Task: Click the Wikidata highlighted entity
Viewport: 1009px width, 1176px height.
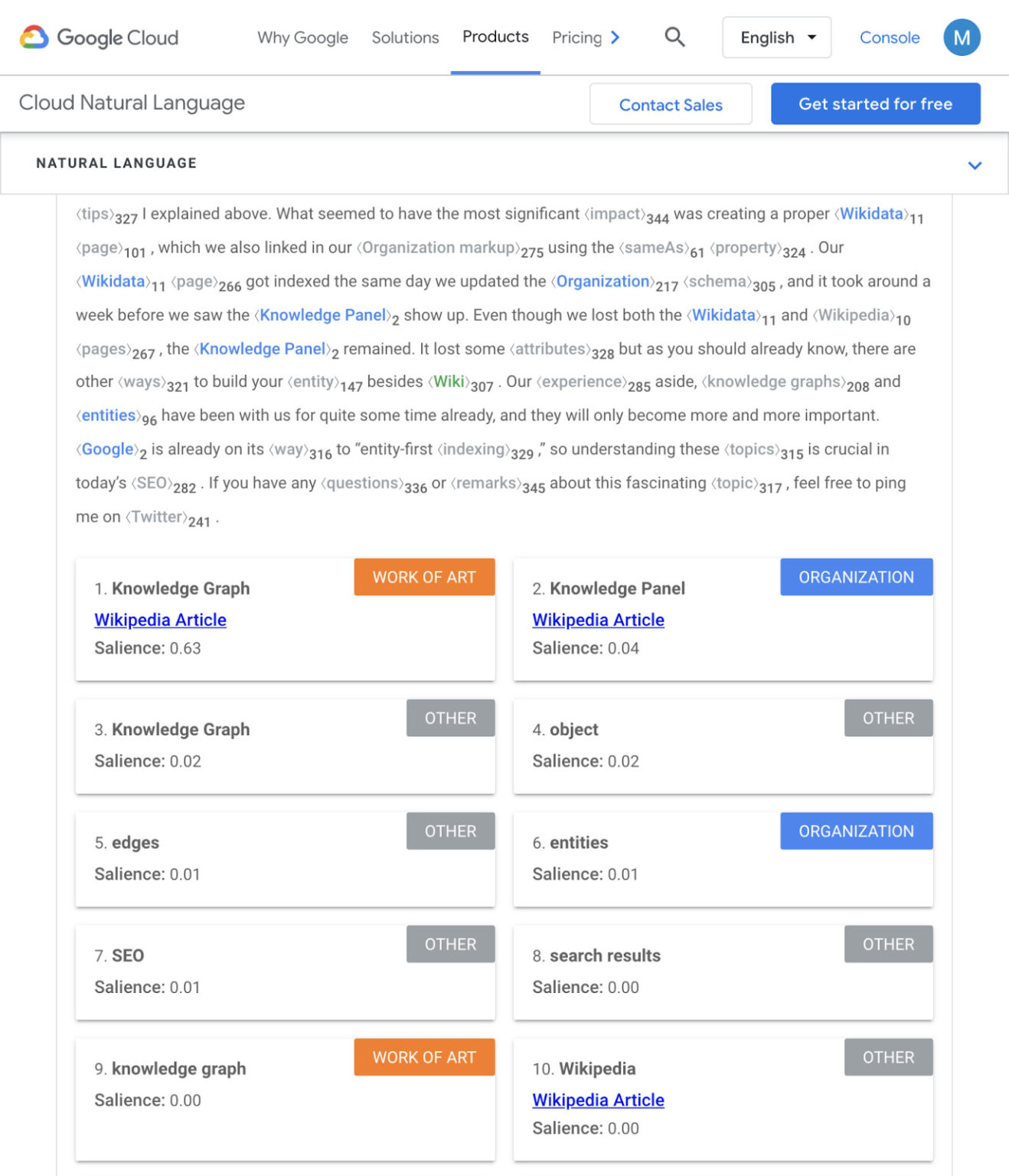Action: pos(871,214)
